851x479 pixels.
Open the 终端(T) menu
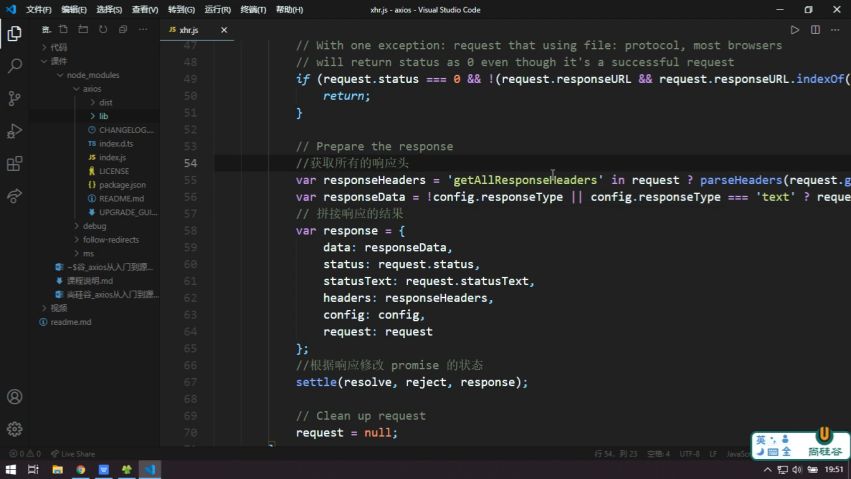click(252, 9)
